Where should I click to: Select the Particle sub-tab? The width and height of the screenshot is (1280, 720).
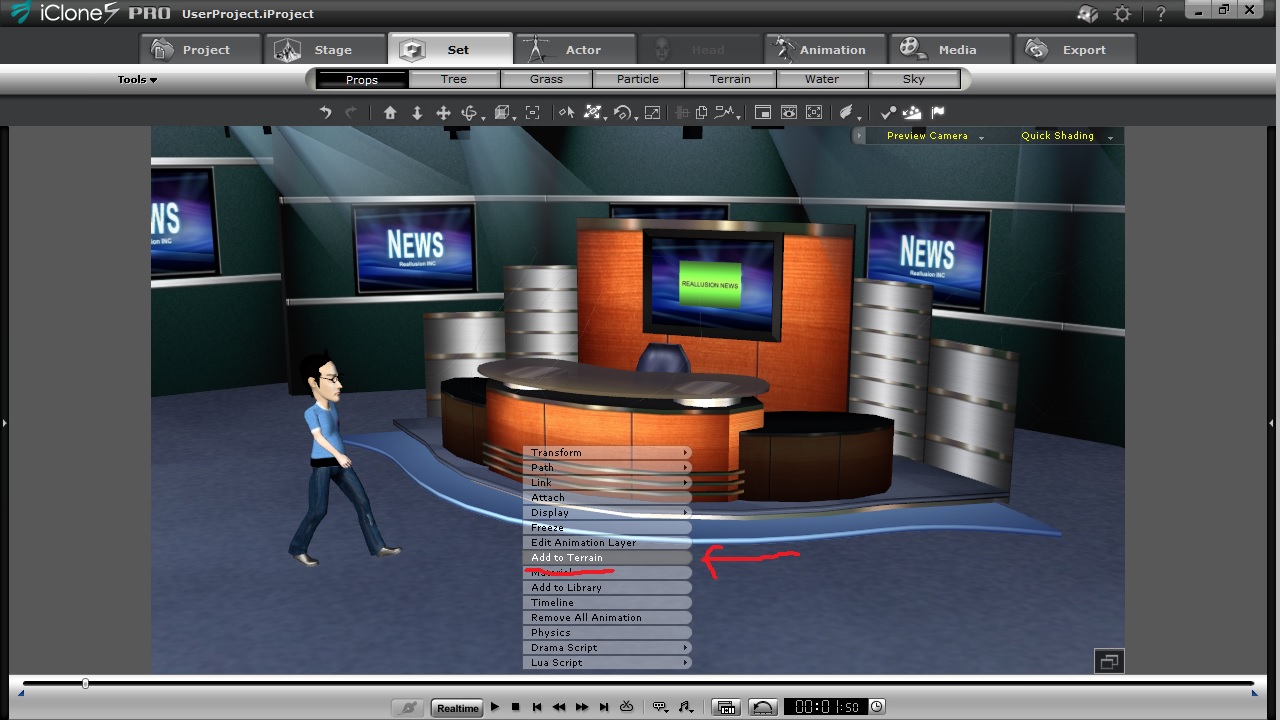pos(638,79)
